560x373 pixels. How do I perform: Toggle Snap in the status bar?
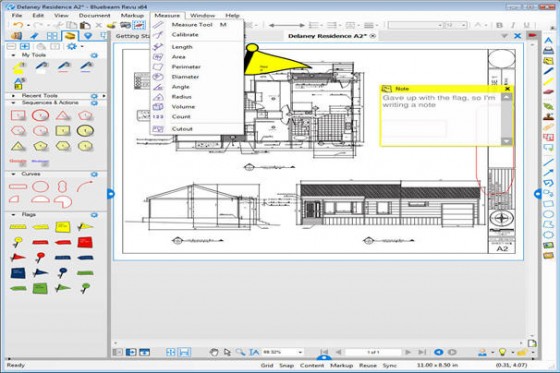click(286, 365)
